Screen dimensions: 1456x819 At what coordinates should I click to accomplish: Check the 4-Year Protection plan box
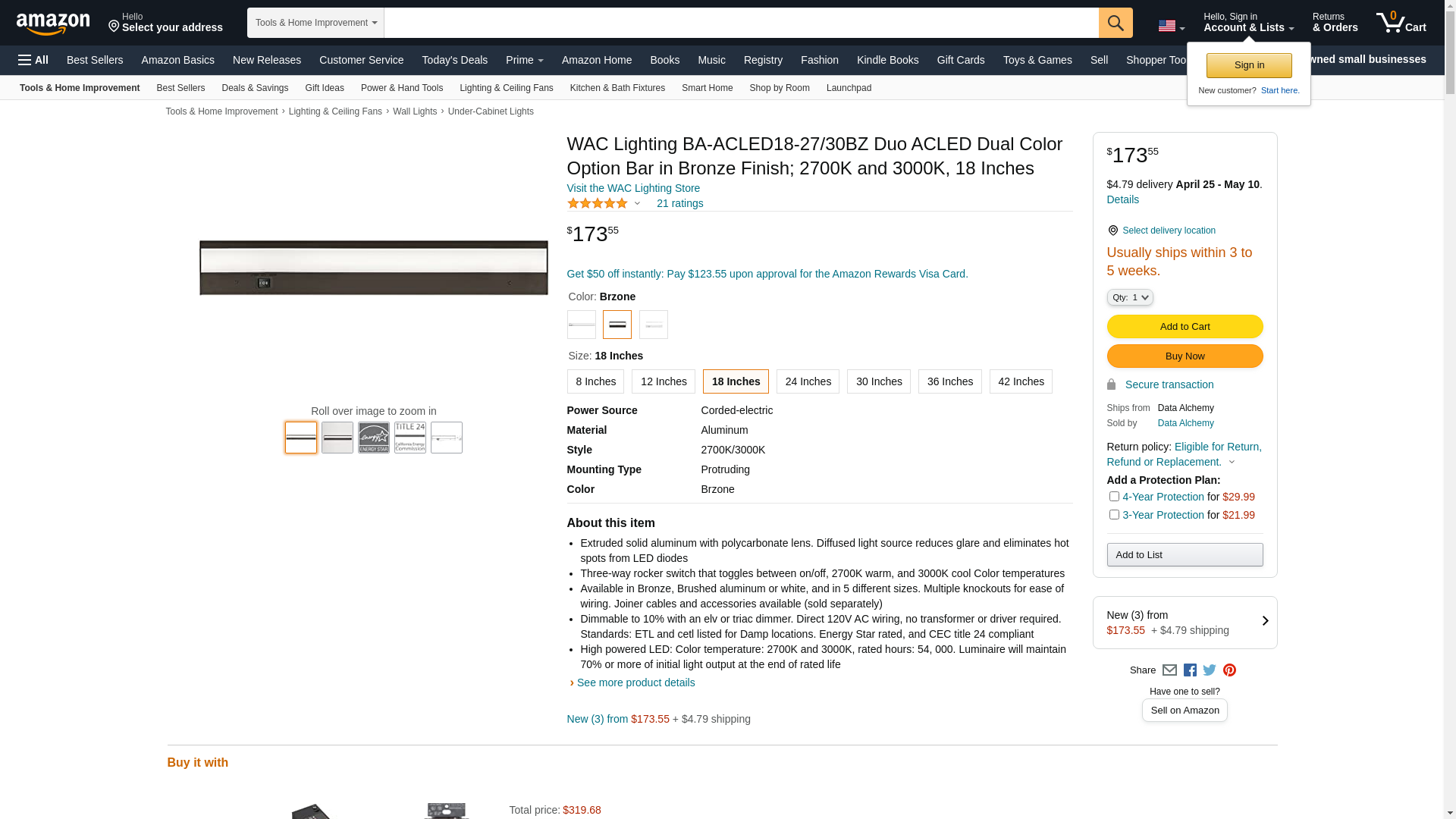[x=1114, y=497]
